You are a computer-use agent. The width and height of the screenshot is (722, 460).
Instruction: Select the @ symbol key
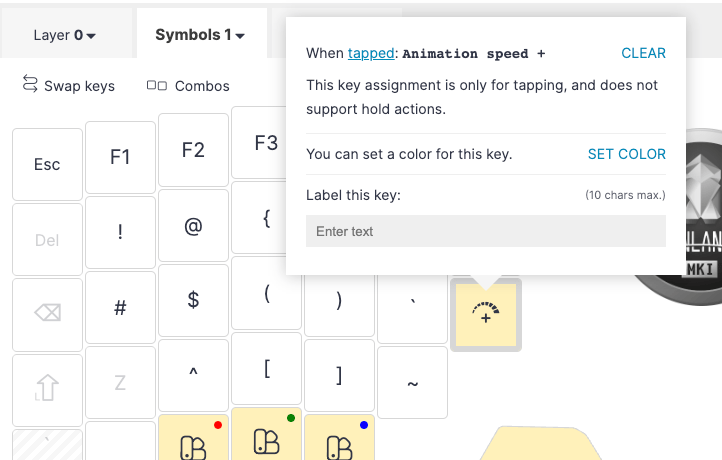[x=193, y=226]
